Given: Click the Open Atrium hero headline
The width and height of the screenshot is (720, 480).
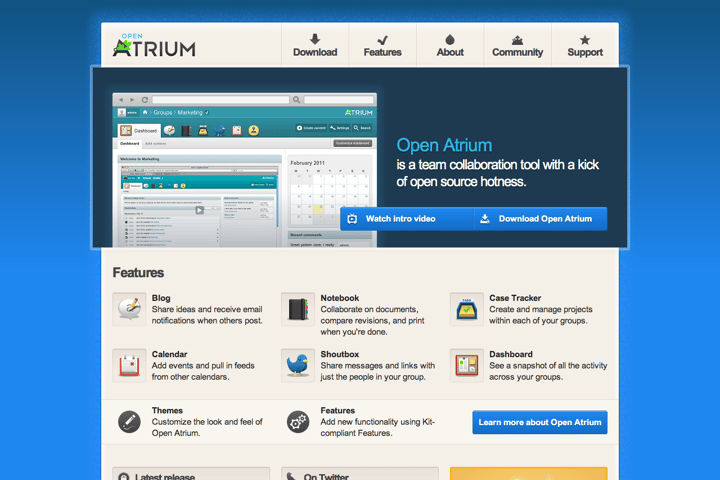Looking at the screenshot, I should [x=444, y=145].
